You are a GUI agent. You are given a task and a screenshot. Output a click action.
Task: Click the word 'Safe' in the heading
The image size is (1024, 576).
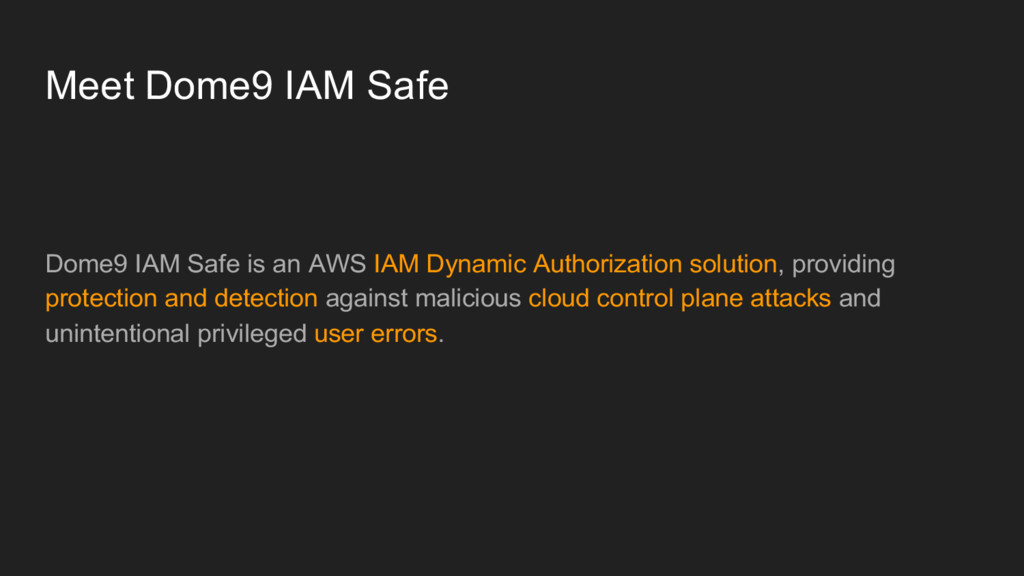point(408,86)
